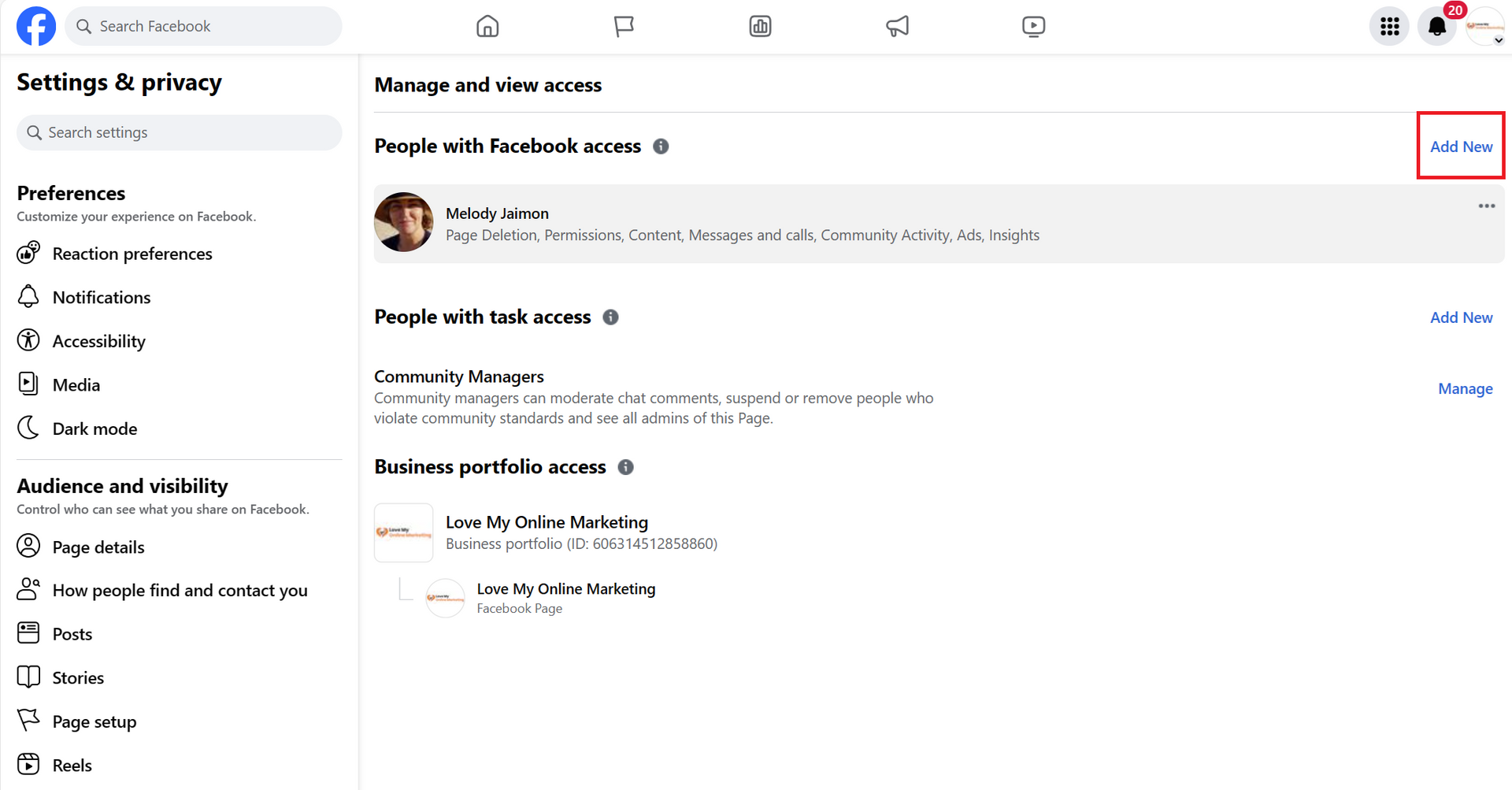The image size is (1512, 790).
Task: Open the Home feed icon
Action: (487, 26)
